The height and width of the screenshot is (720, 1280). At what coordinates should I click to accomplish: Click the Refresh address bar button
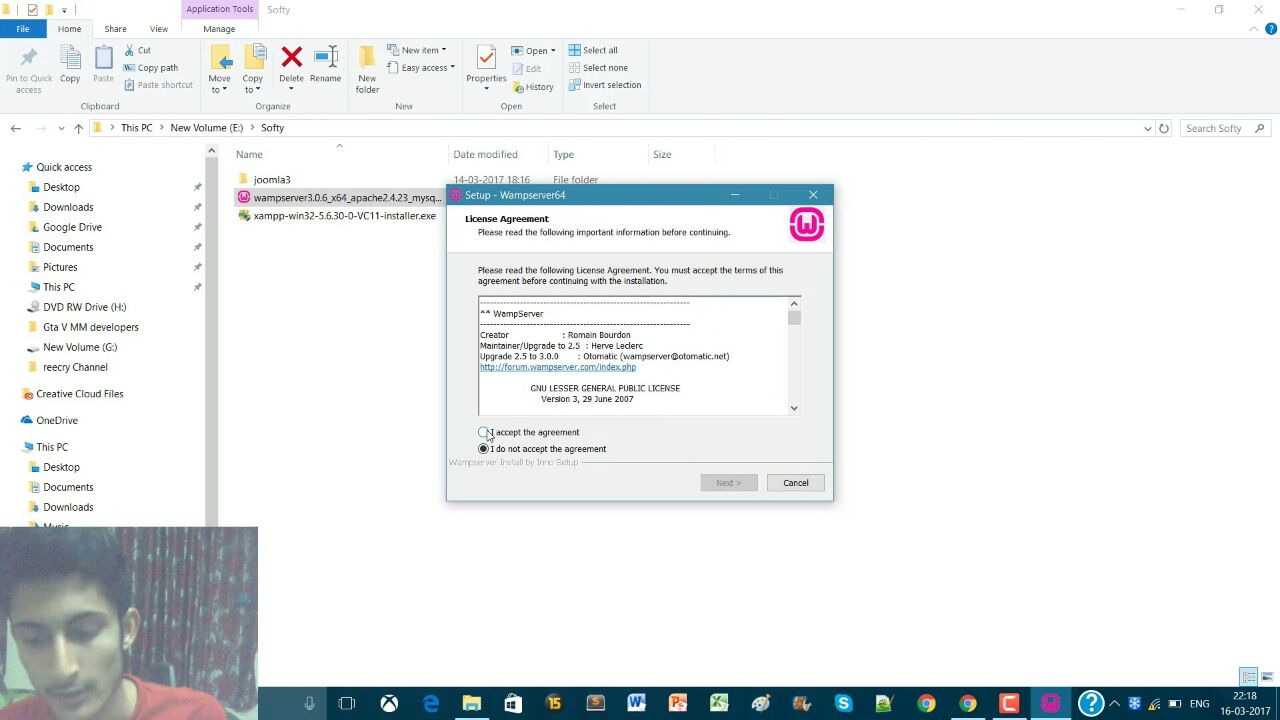(1164, 128)
